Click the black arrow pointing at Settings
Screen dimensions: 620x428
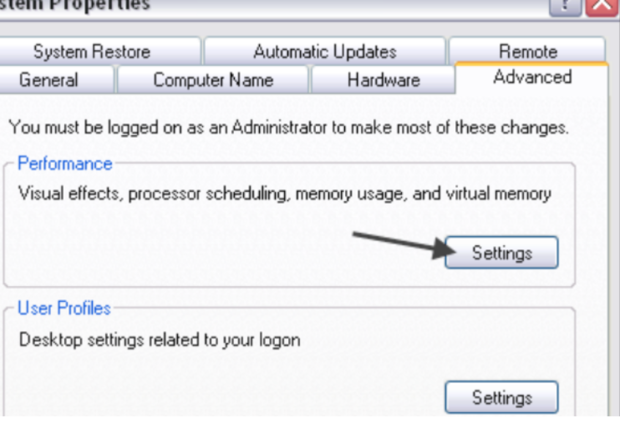pyautogui.click(x=404, y=246)
